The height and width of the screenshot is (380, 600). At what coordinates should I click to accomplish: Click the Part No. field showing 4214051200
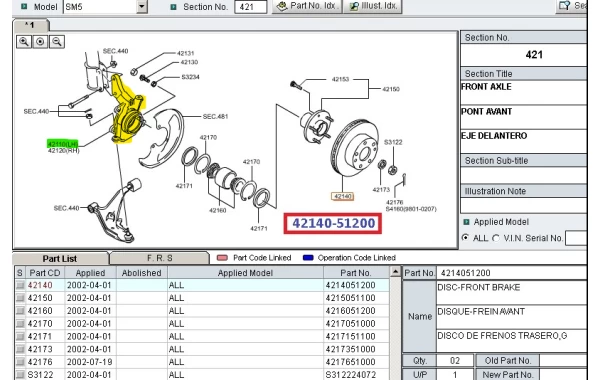point(512,273)
